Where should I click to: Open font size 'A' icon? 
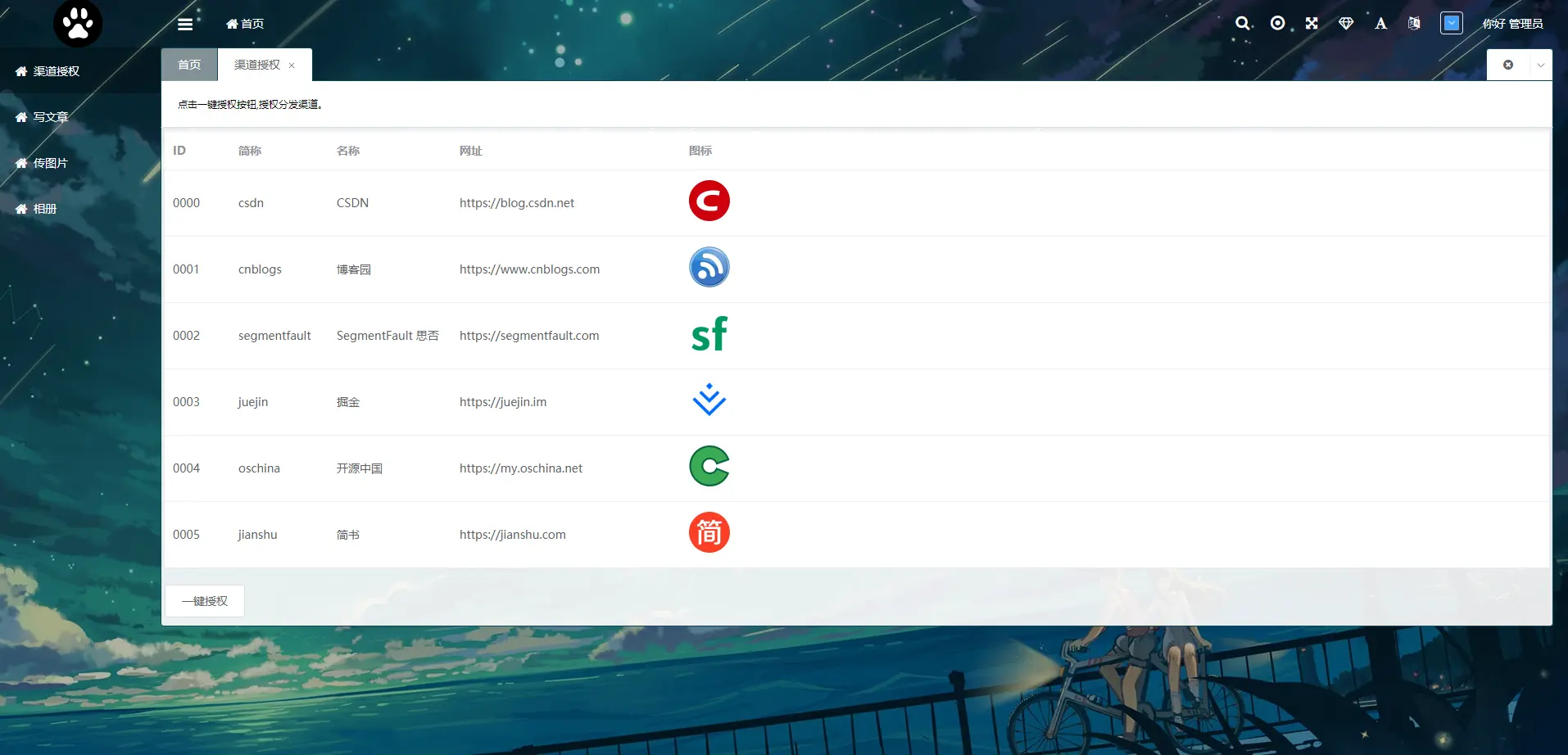(1381, 23)
